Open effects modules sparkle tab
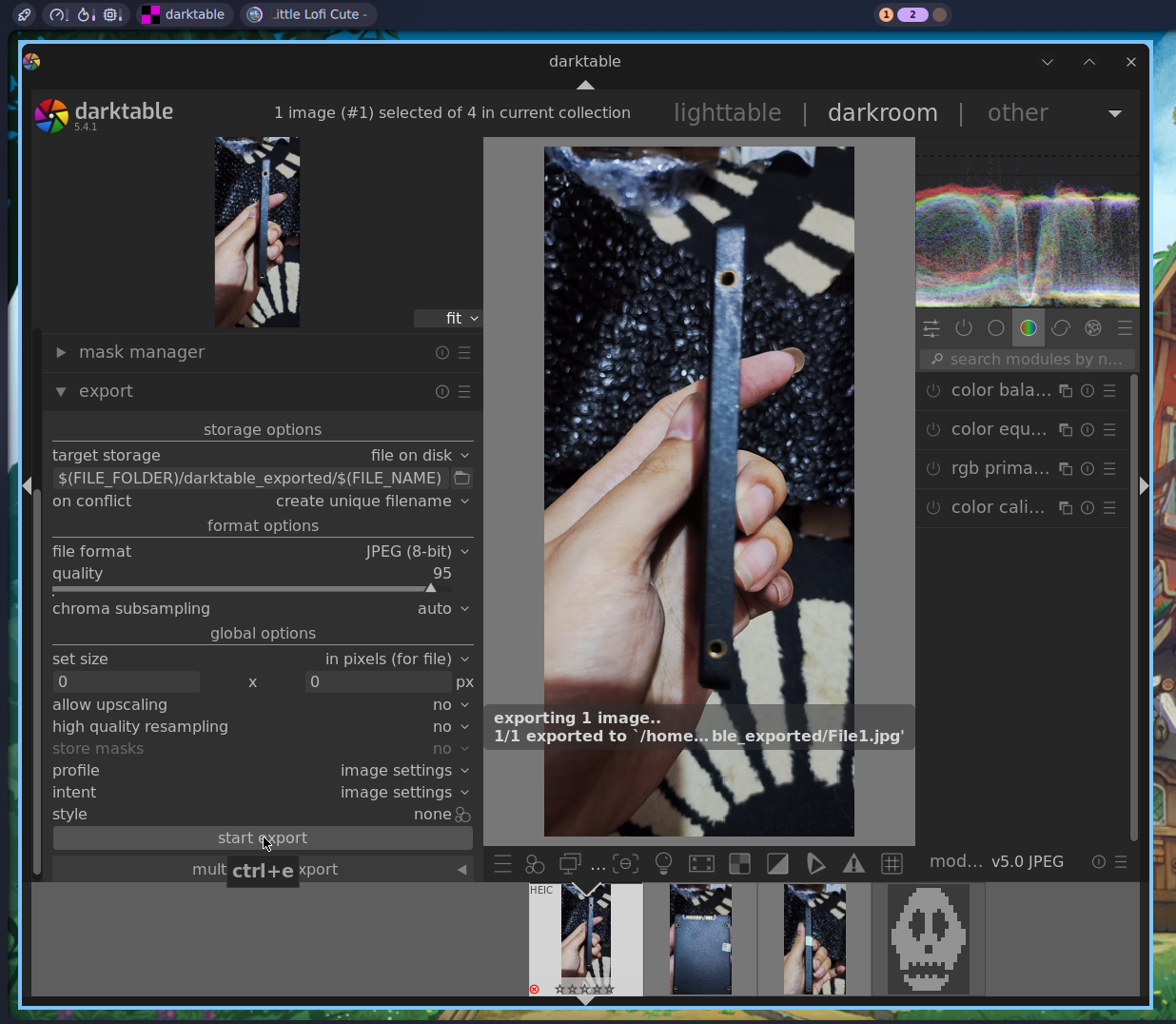This screenshot has height=1024, width=1176. click(1093, 328)
